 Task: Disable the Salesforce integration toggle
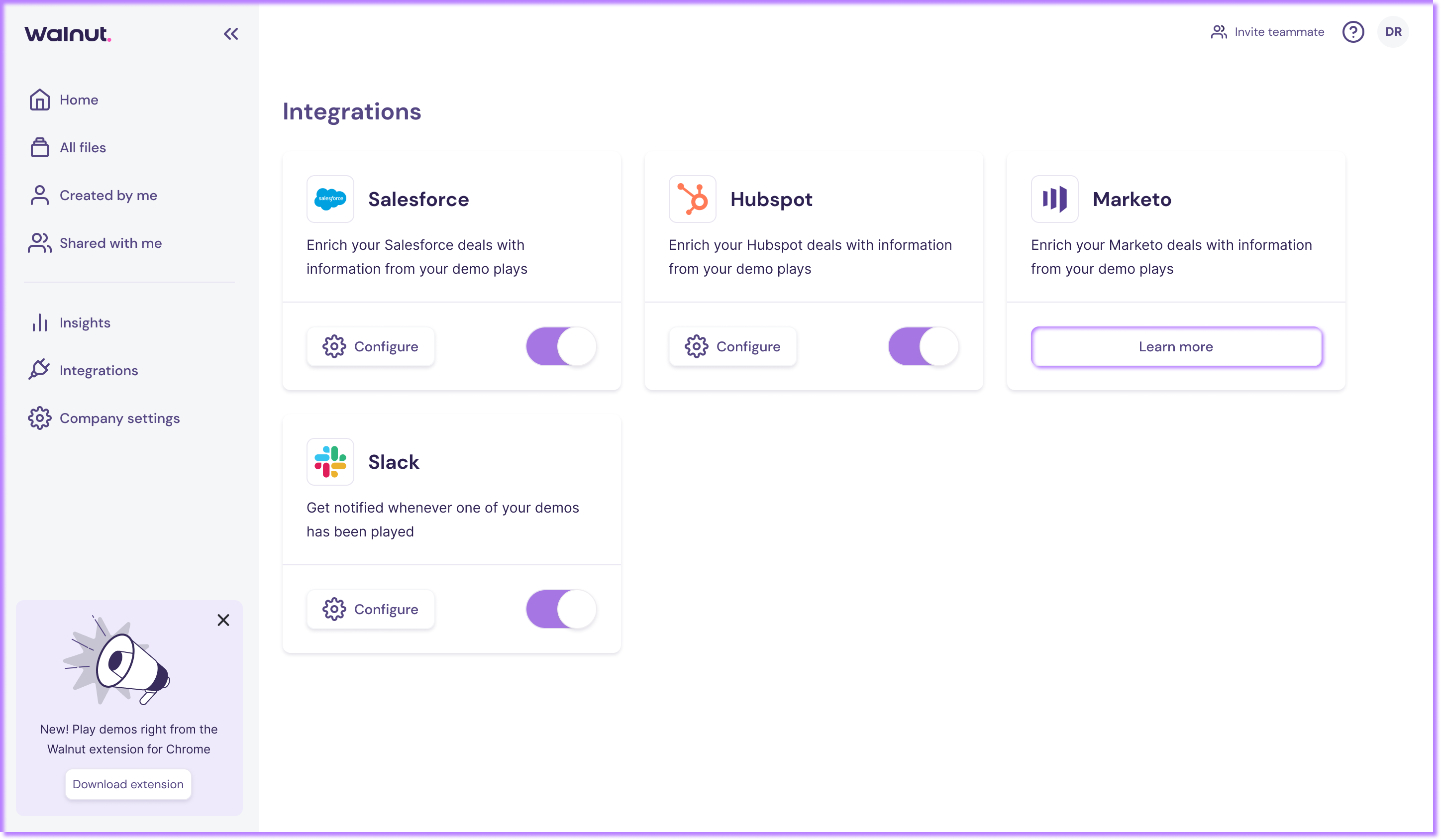561,346
